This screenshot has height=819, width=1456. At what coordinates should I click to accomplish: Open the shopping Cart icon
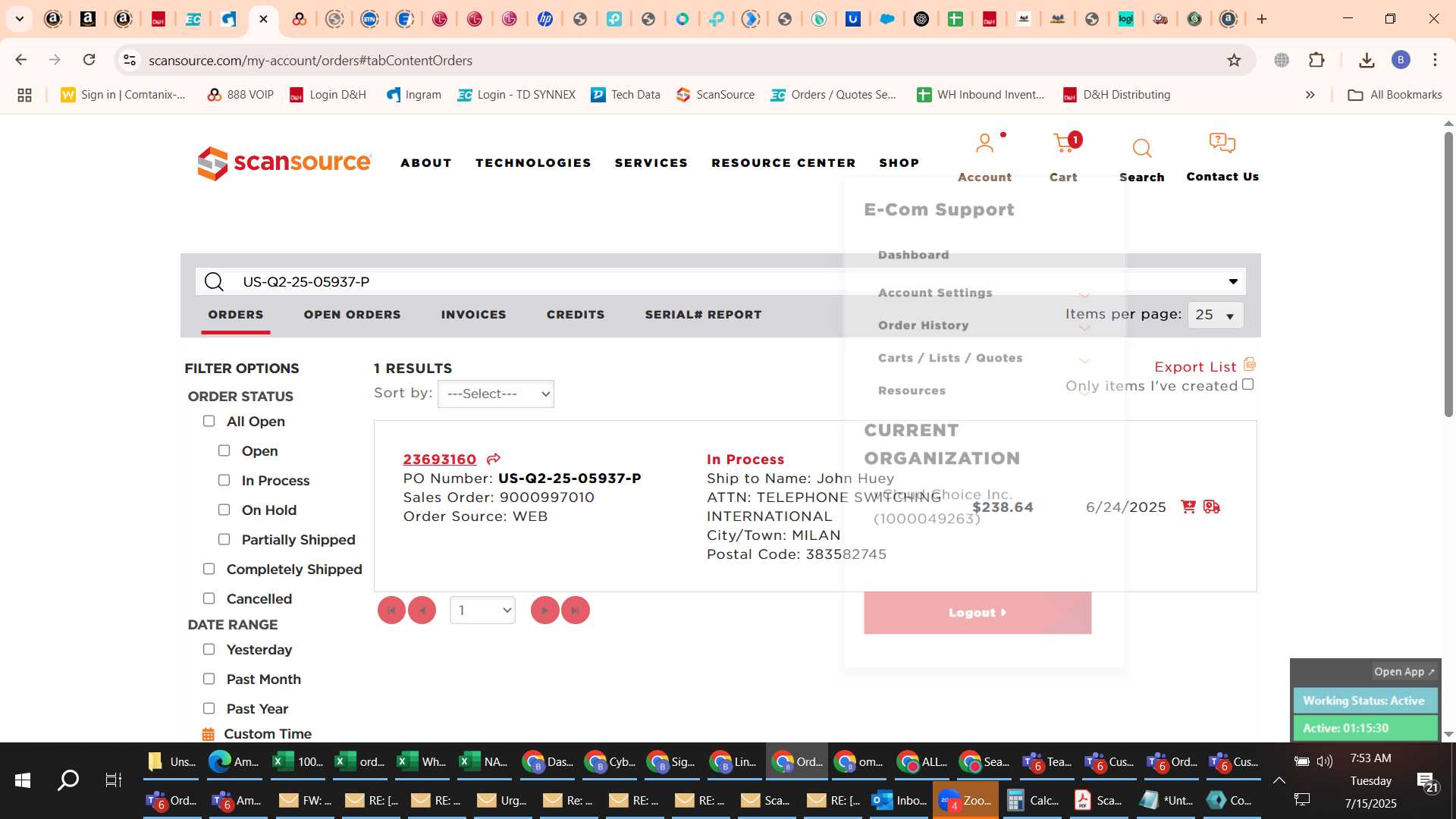1064,143
